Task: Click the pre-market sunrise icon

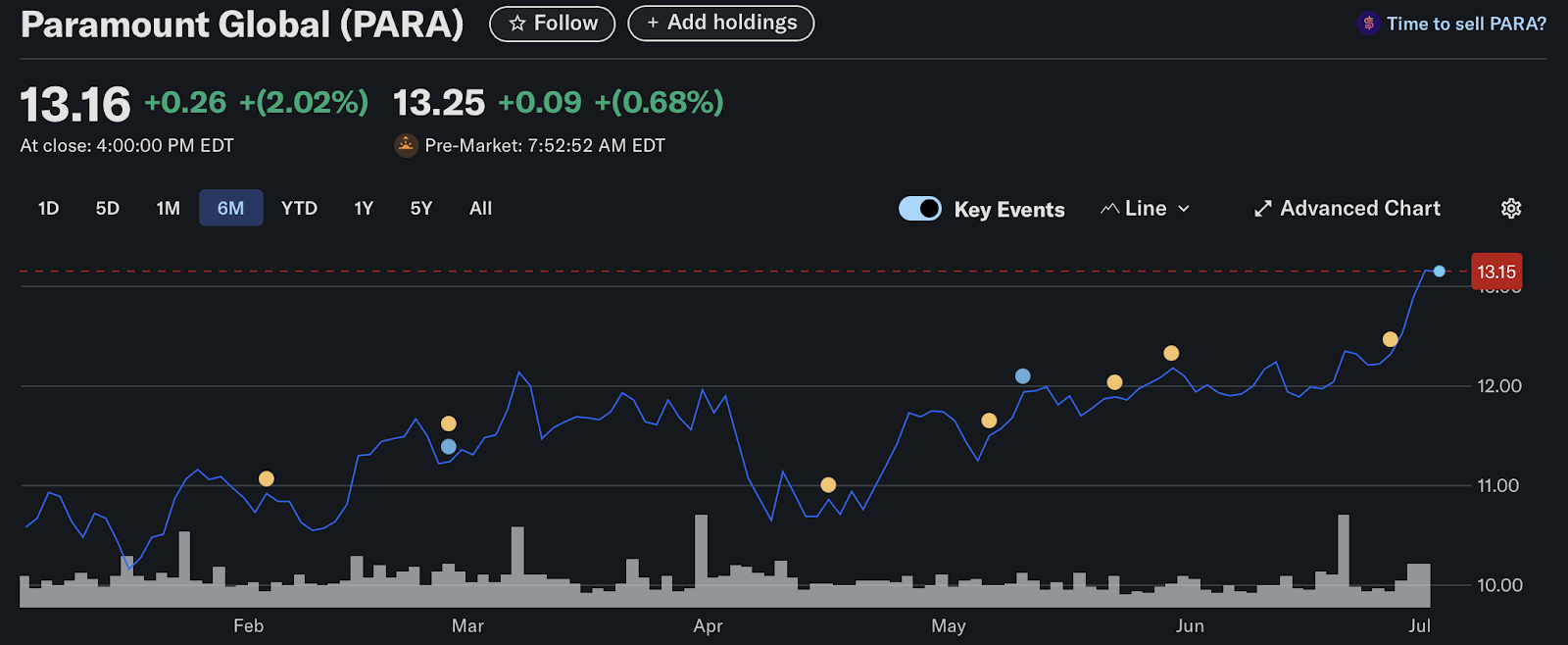Action: point(406,145)
